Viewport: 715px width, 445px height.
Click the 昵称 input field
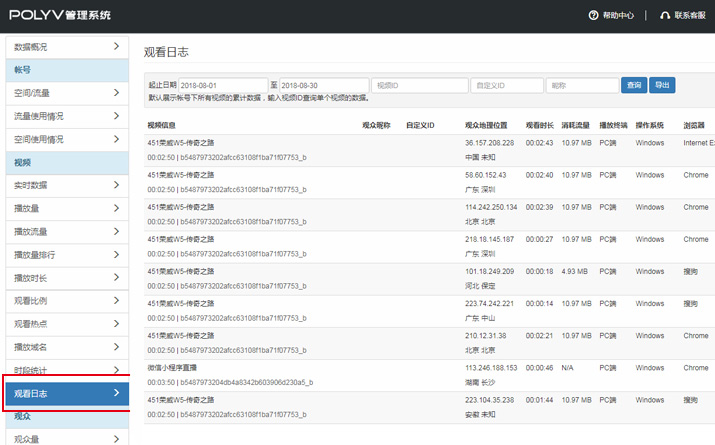pyautogui.click(x=580, y=85)
